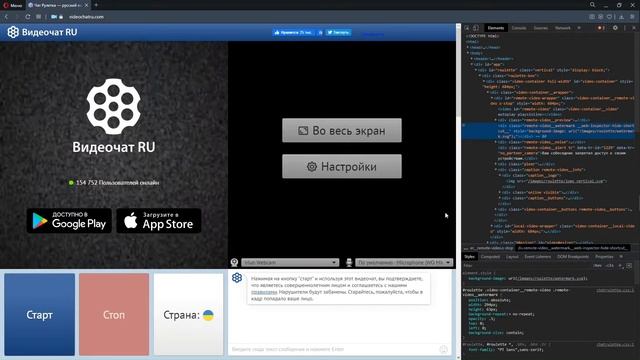Image resolution: width=640 pixels, height=360 pixels.
Task: Open the microphone selection dropdown
Action: pos(404,262)
